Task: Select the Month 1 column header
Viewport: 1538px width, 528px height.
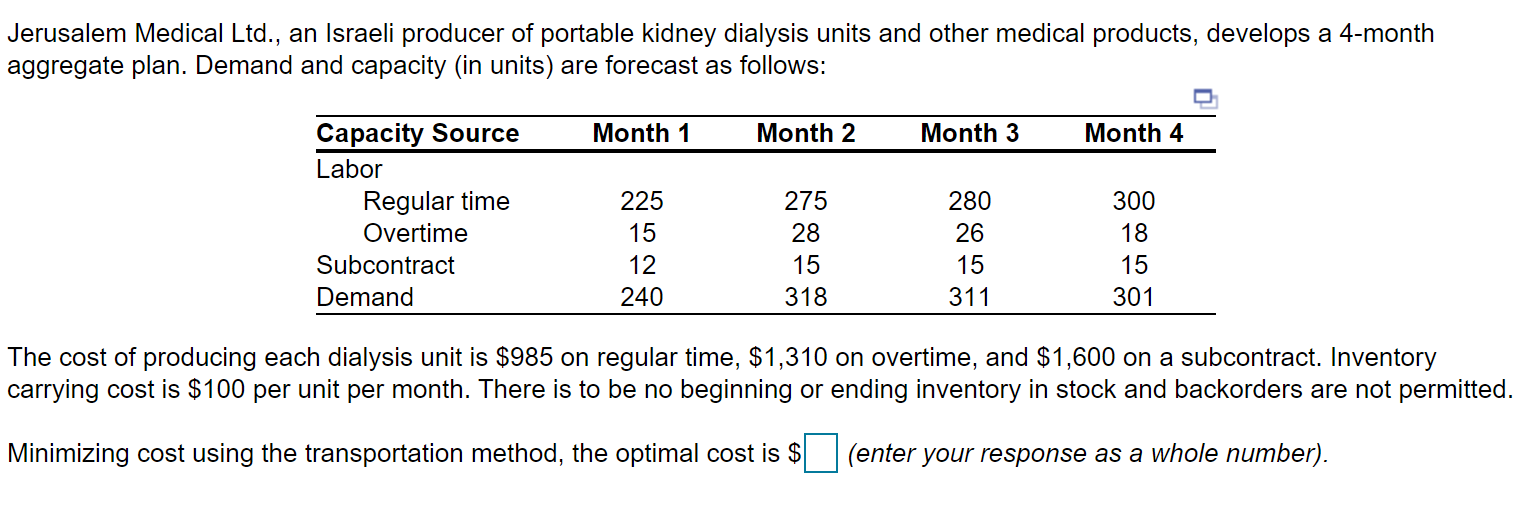Action: point(641,133)
